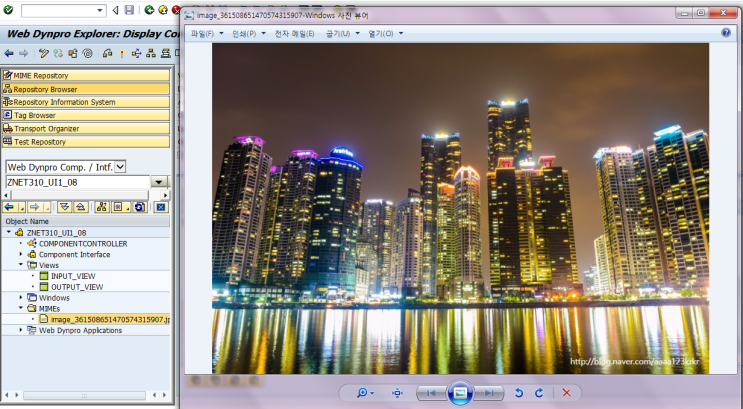Screen dimensions: 743x409
Task: Select OUTPUT_VIEW in the tree
Action: 77,287
